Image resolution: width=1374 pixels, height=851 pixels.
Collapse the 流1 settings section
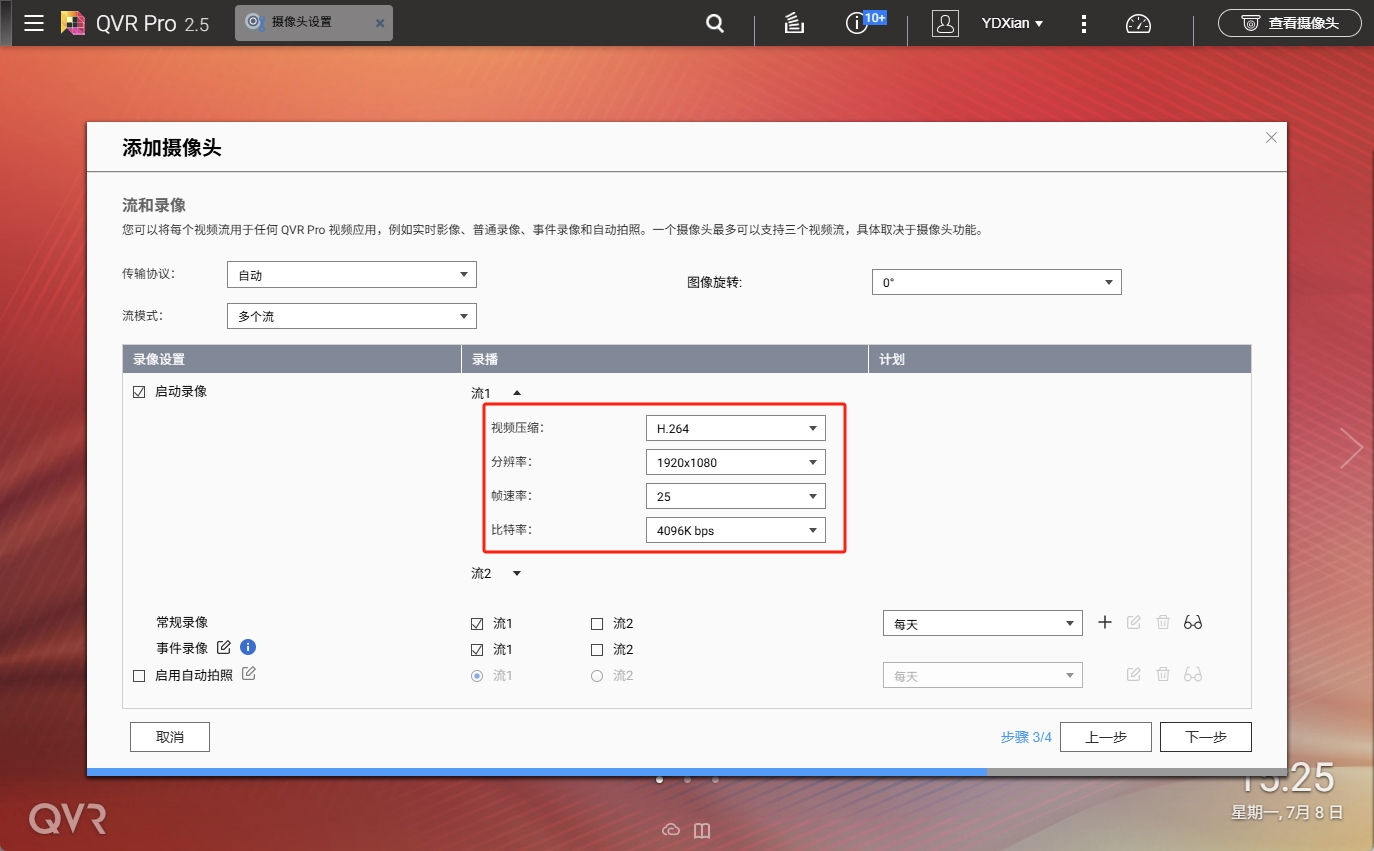click(517, 393)
